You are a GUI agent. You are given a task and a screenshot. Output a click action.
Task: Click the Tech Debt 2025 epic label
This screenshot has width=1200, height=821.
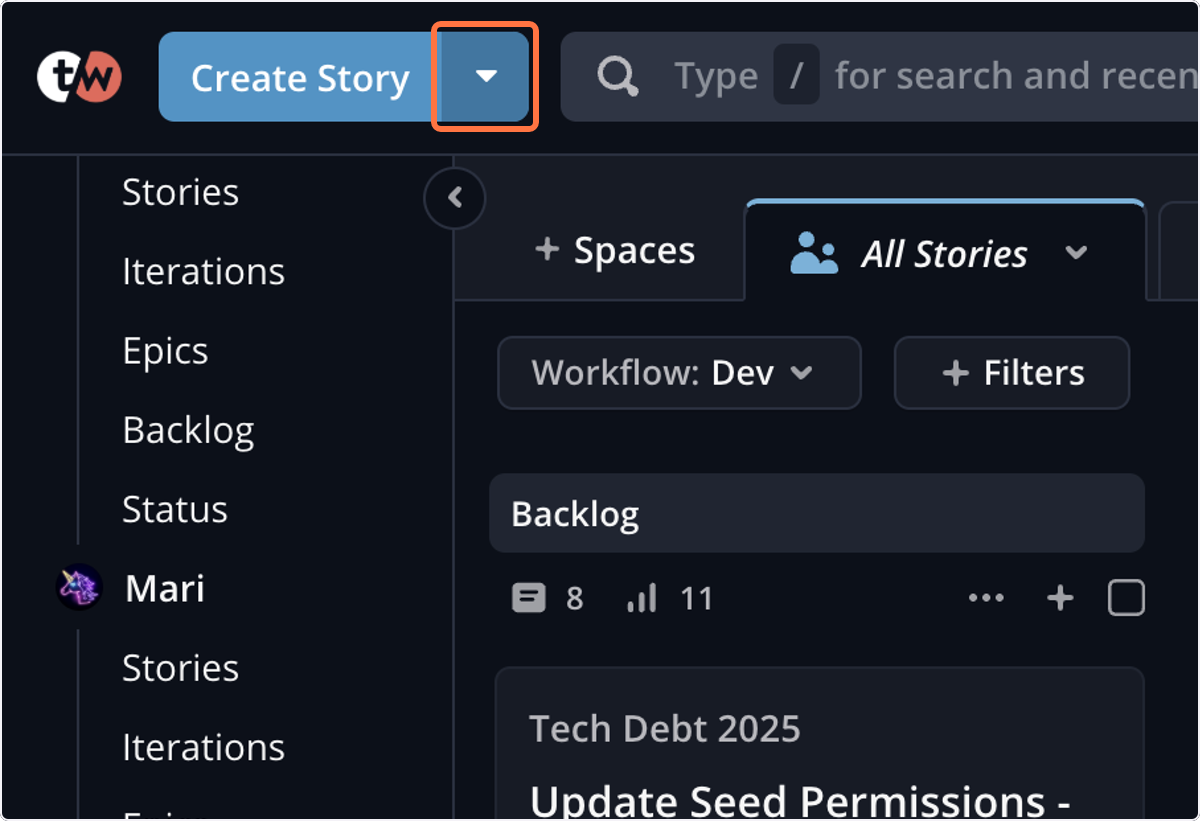(x=664, y=728)
